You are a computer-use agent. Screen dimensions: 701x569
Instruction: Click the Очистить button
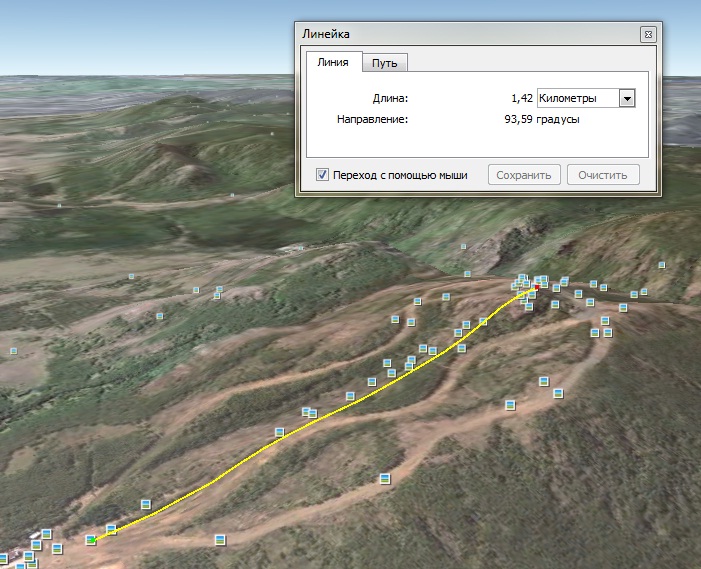[x=603, y=175]
